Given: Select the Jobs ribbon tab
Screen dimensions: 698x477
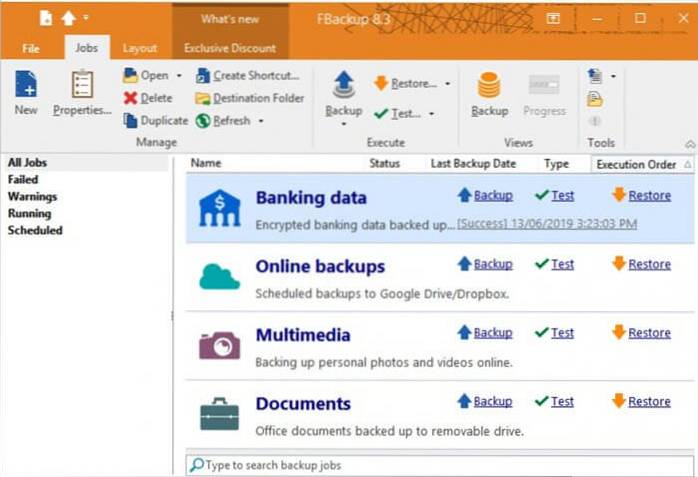Looking at the screenshot, I should pos(86,48).
